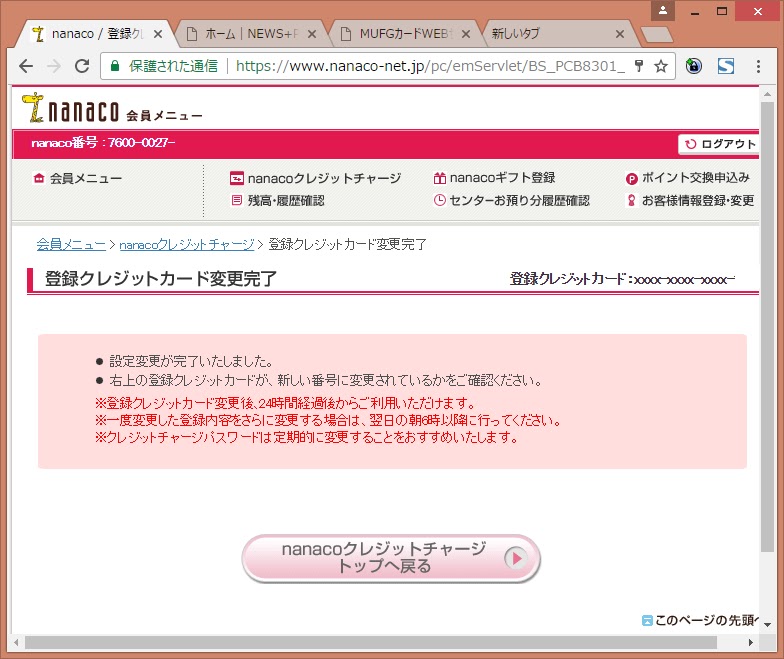The image size is (784, 659).
Task: Click the scroll up arrow
Action: [x=767, y=94]
